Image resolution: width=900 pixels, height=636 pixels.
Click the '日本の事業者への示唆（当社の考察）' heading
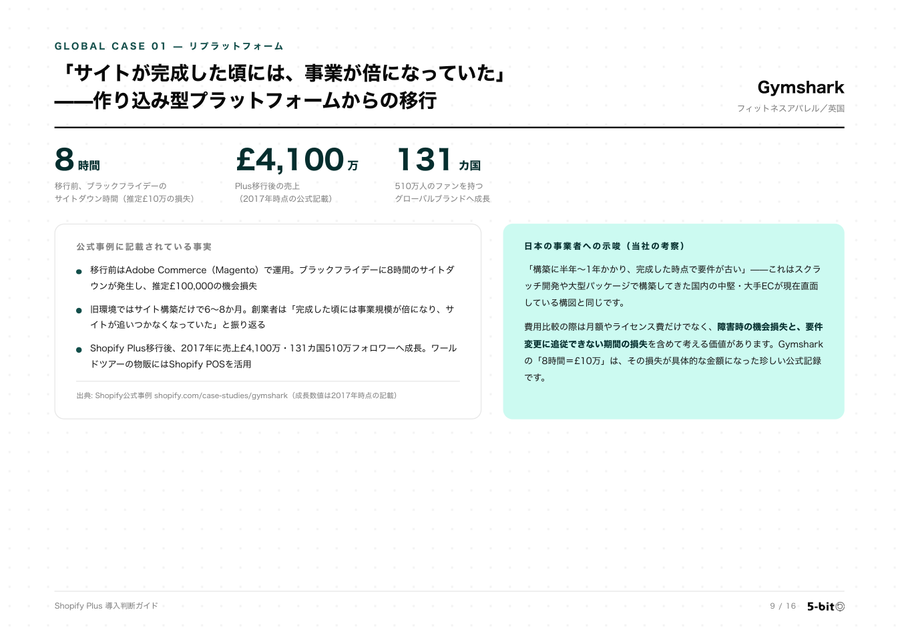(605, 246)
